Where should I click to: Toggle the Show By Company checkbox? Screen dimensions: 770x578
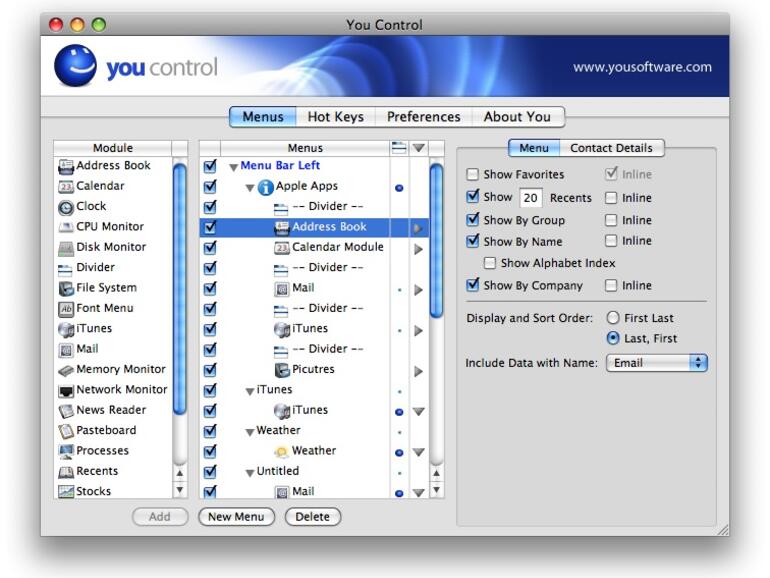coord(472,285)
